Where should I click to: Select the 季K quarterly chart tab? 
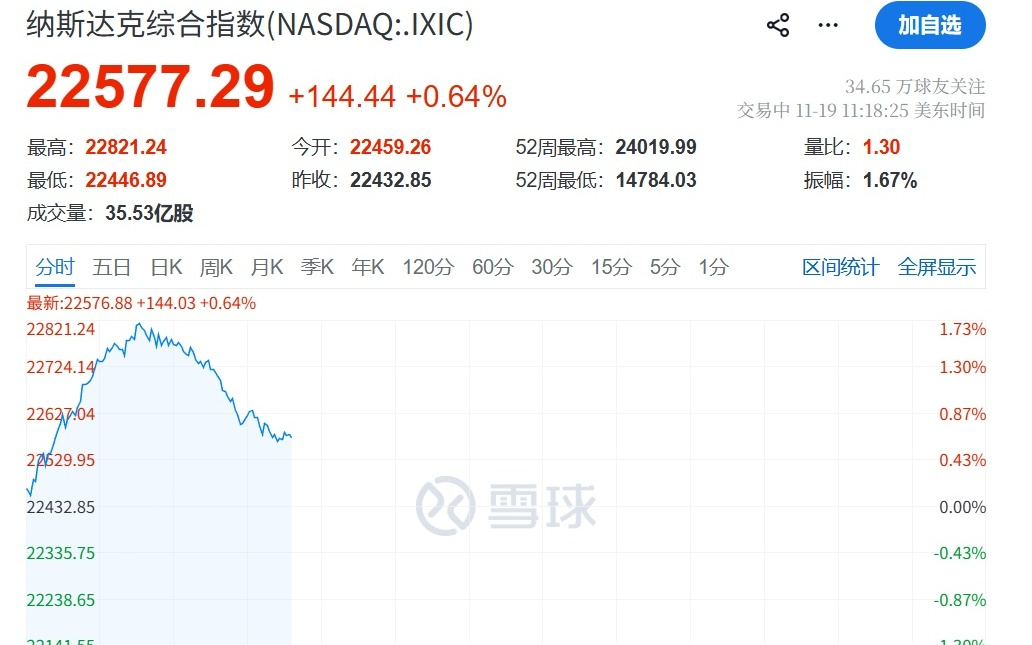click(317, 267)
